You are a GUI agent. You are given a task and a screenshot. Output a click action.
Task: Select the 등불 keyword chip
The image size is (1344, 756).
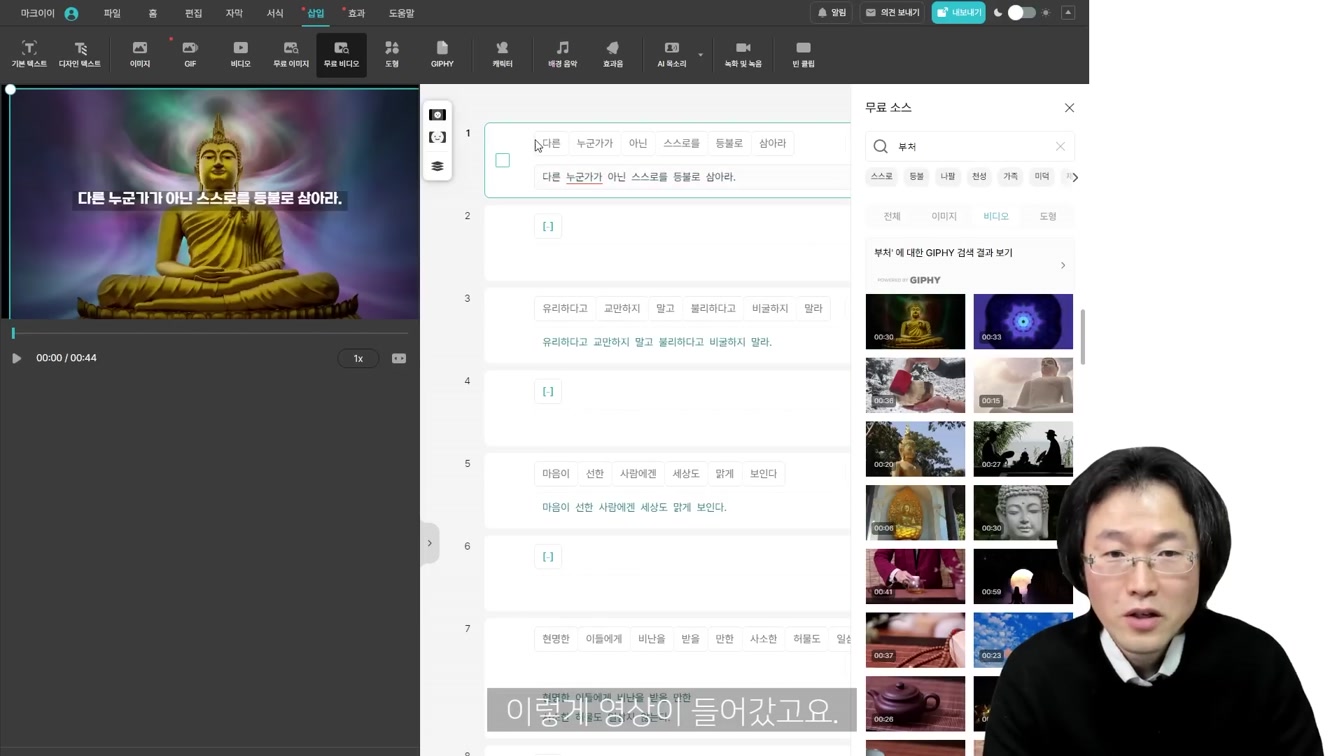tap(916, 177)
